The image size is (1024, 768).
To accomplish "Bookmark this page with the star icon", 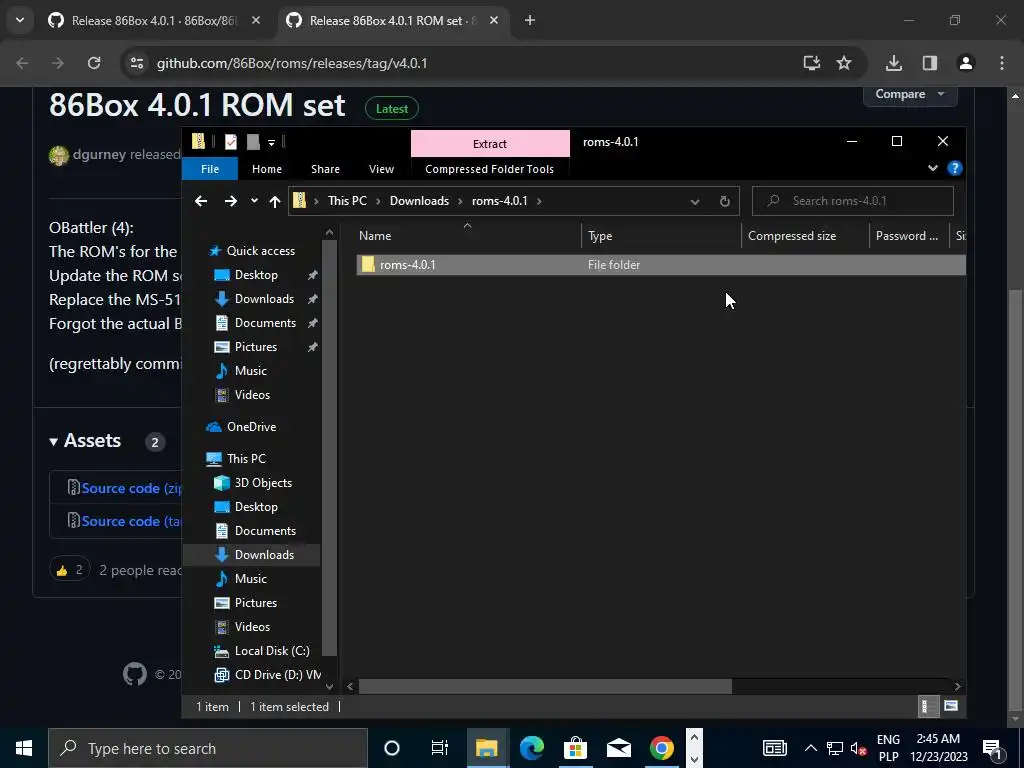I will [844, 63].
